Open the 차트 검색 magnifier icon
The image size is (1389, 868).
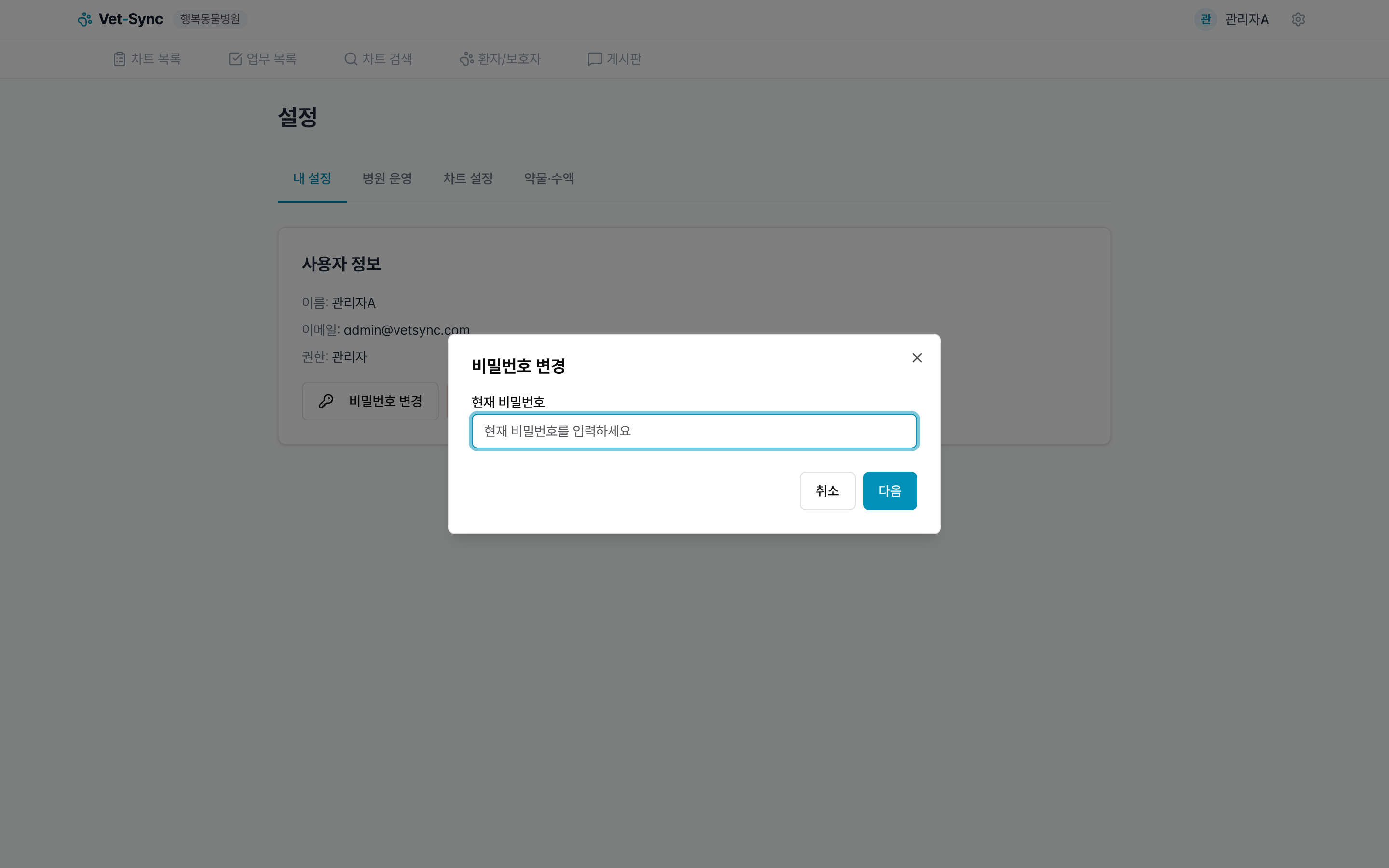click(x=350, y=58)
